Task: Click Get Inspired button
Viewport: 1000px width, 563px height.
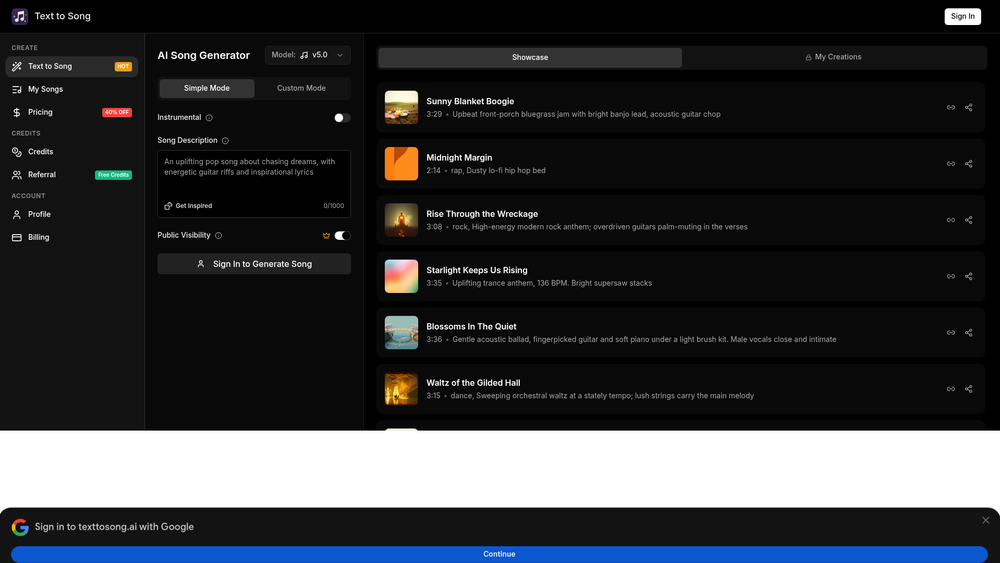Action: (188, 206)
